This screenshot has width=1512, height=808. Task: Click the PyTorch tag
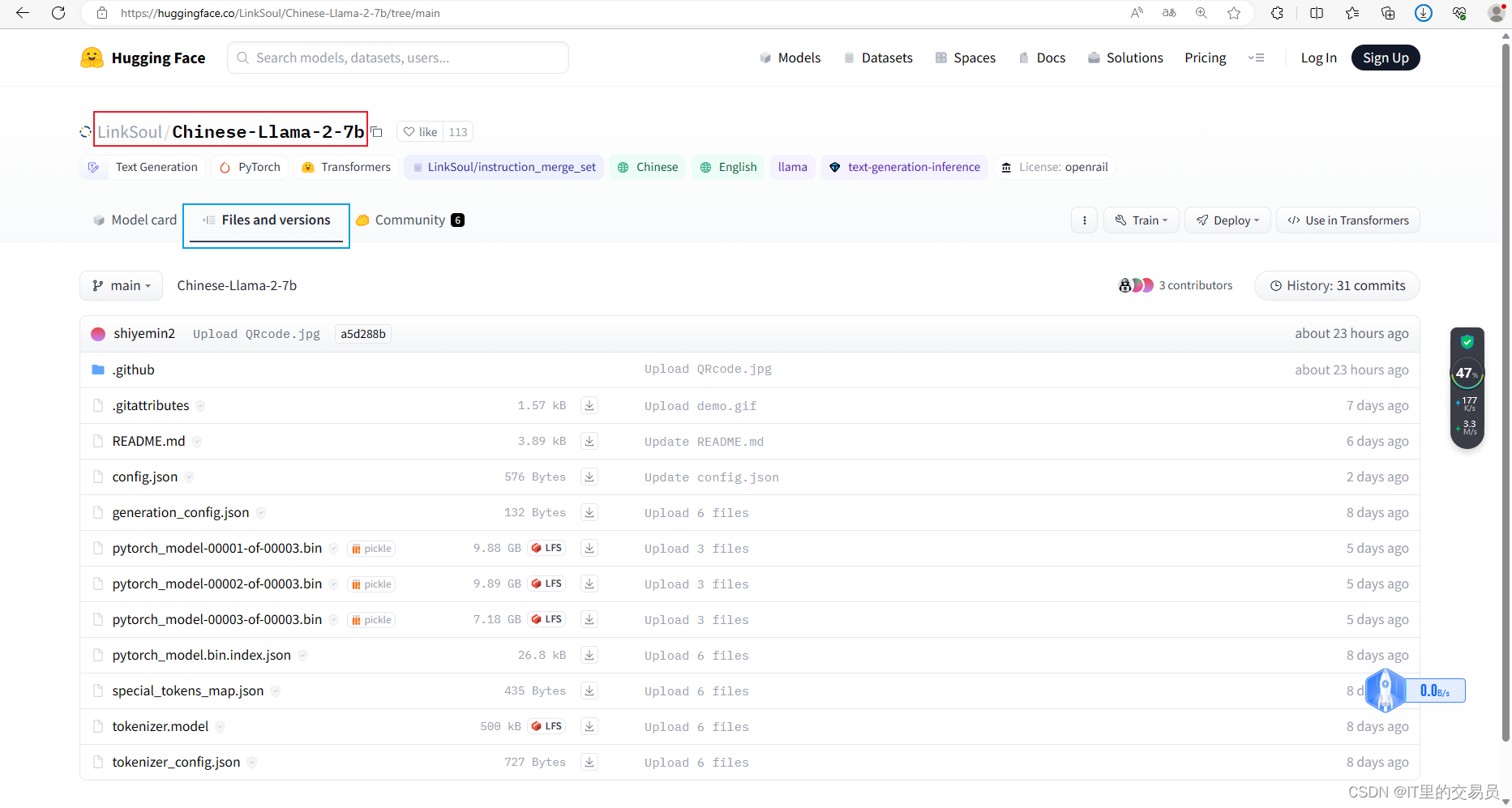pos(250,167)
